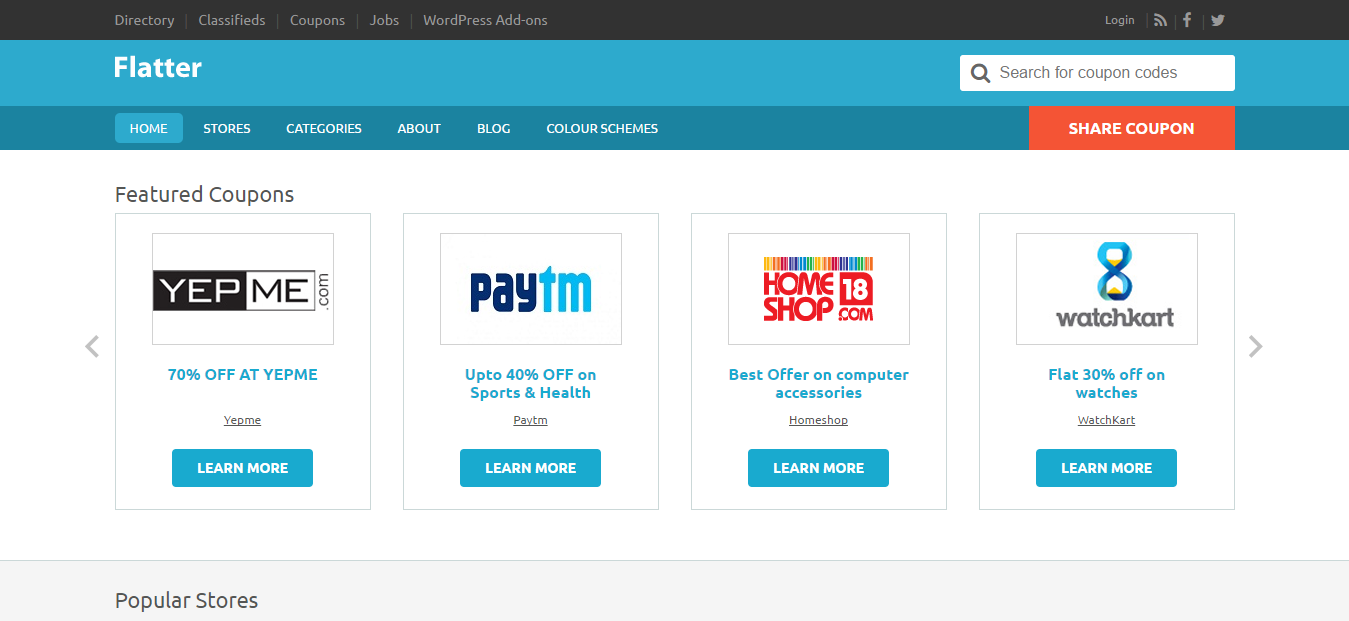Image resolution: width=1349 pixels, height=621 pixels.
Task: Visit the Homeshop store link
Action: [x=819, y=420]
